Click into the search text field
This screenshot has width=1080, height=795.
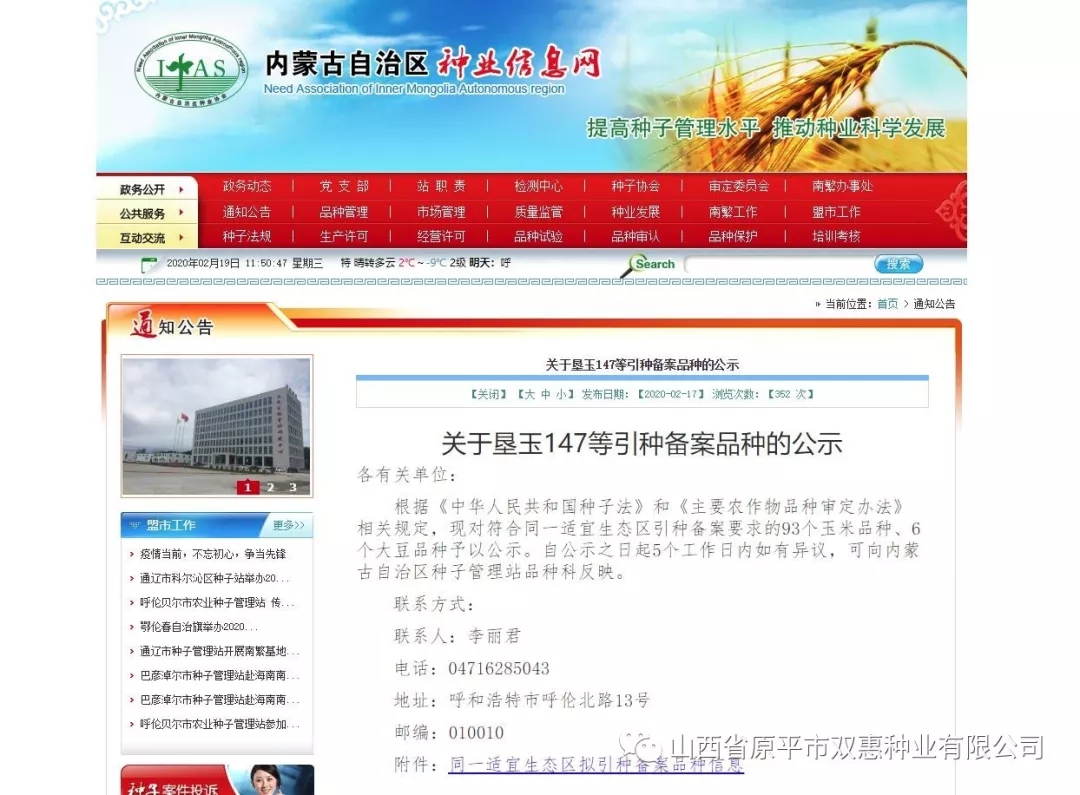coord(778,264)
